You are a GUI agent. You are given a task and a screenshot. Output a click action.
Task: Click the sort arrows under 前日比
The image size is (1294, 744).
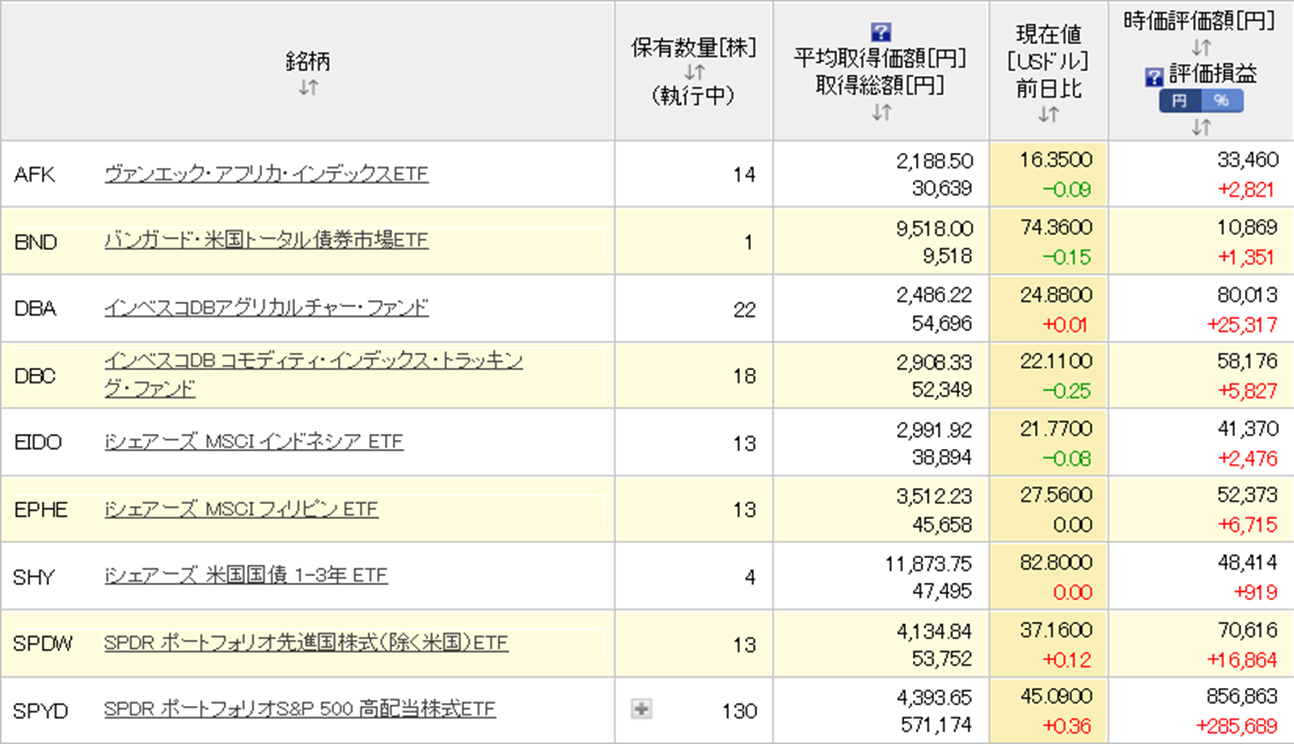[1048, 114]
